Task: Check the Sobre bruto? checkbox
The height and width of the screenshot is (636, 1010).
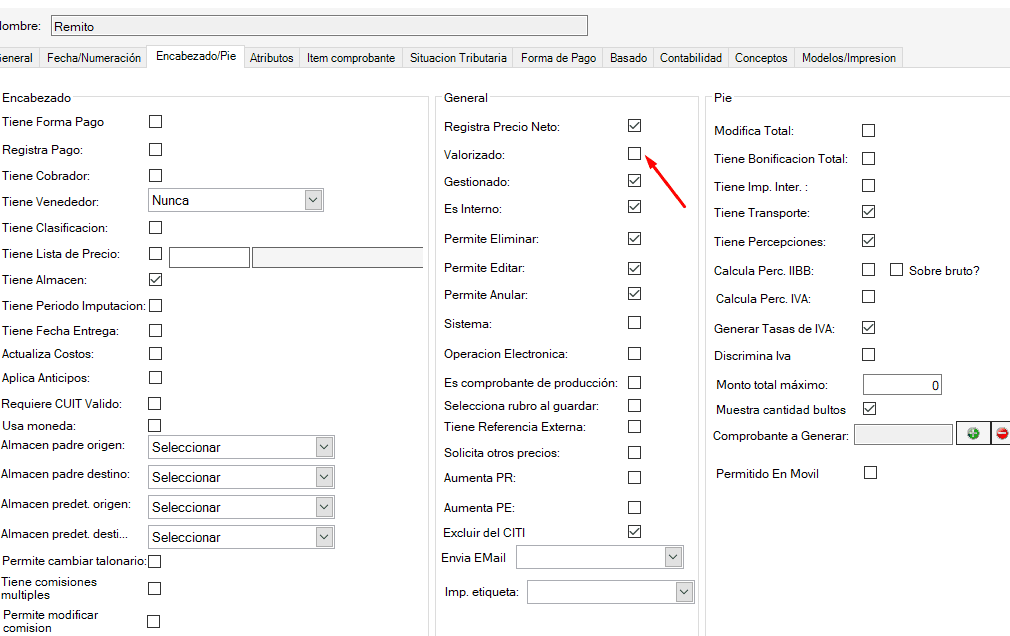Action: click(x=896, y=270)
